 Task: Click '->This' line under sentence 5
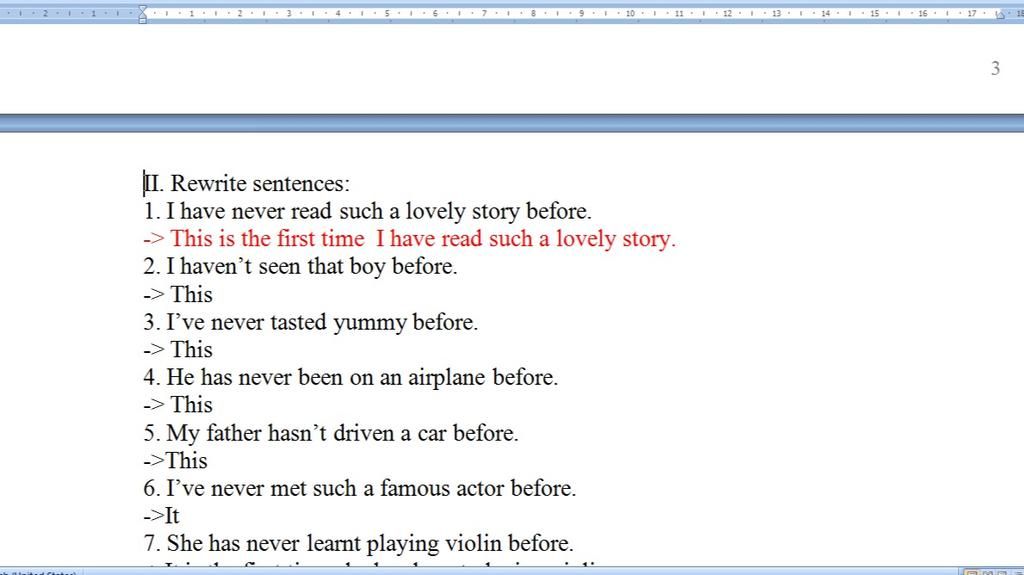click(x=175, y=461)
